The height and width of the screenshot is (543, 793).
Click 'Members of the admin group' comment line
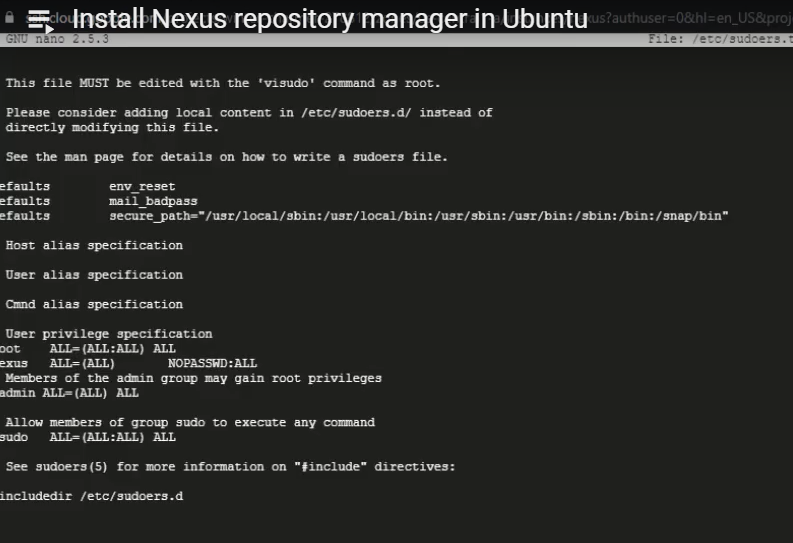[x=193, y=378]
